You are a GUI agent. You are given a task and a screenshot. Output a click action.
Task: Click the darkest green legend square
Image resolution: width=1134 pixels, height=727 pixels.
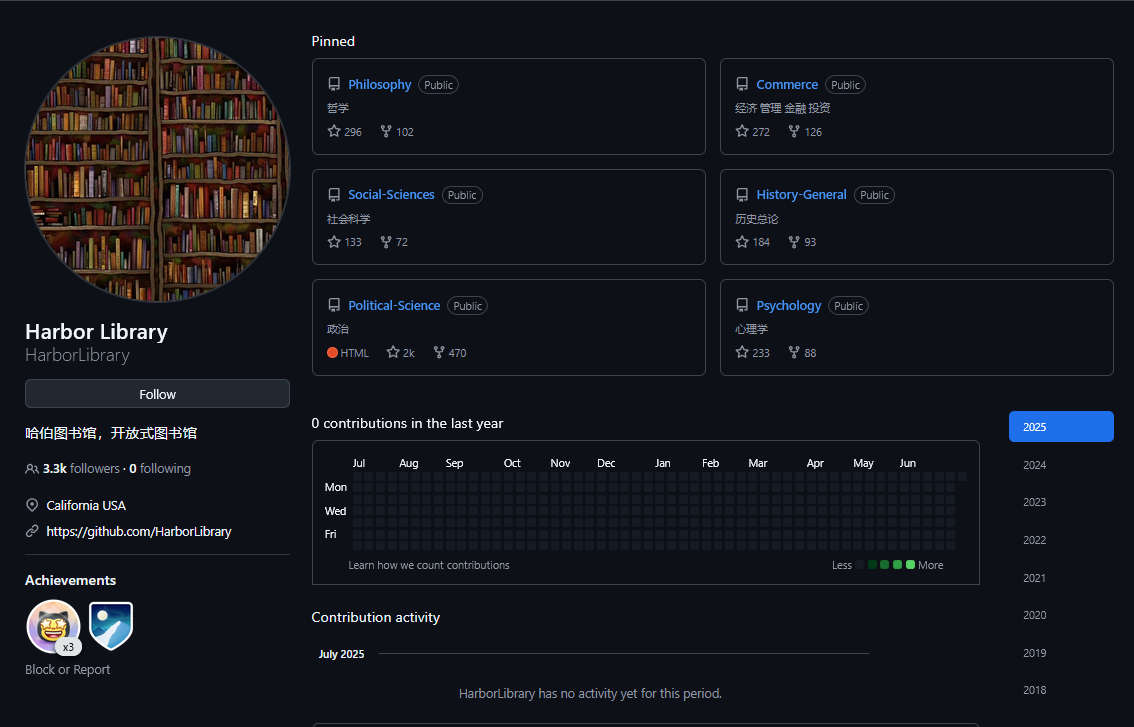[x=873, y=565]
